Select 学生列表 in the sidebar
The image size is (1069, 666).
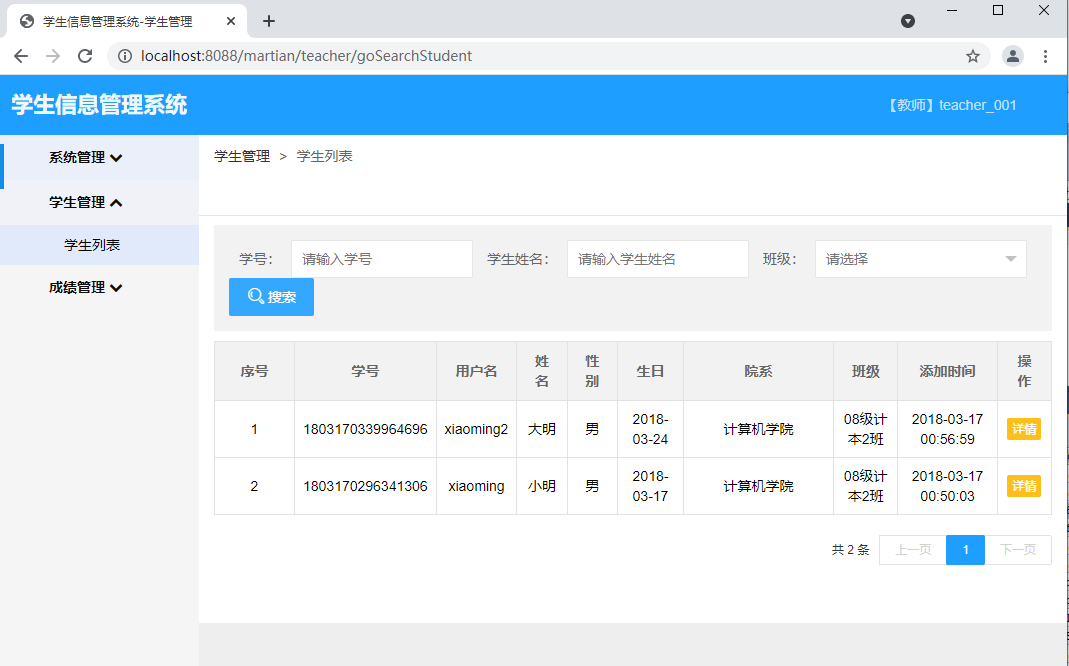click(x=92, y=245)
